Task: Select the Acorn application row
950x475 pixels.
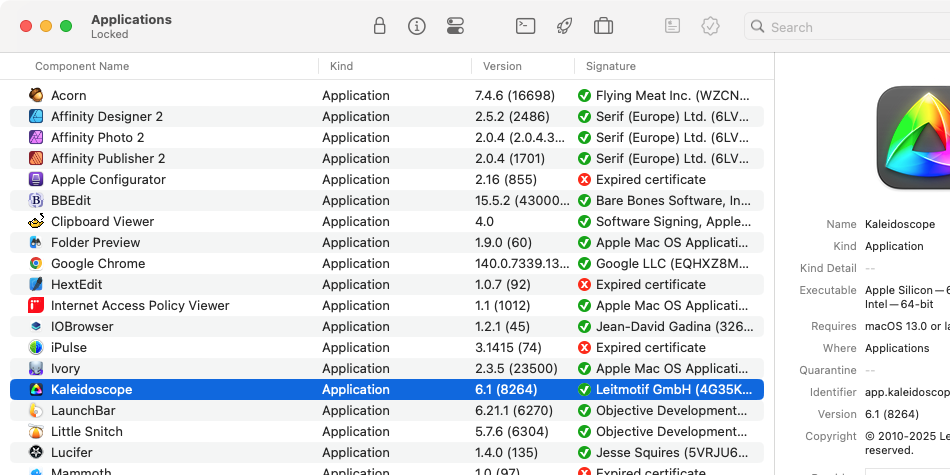Action: click(69, 95)
